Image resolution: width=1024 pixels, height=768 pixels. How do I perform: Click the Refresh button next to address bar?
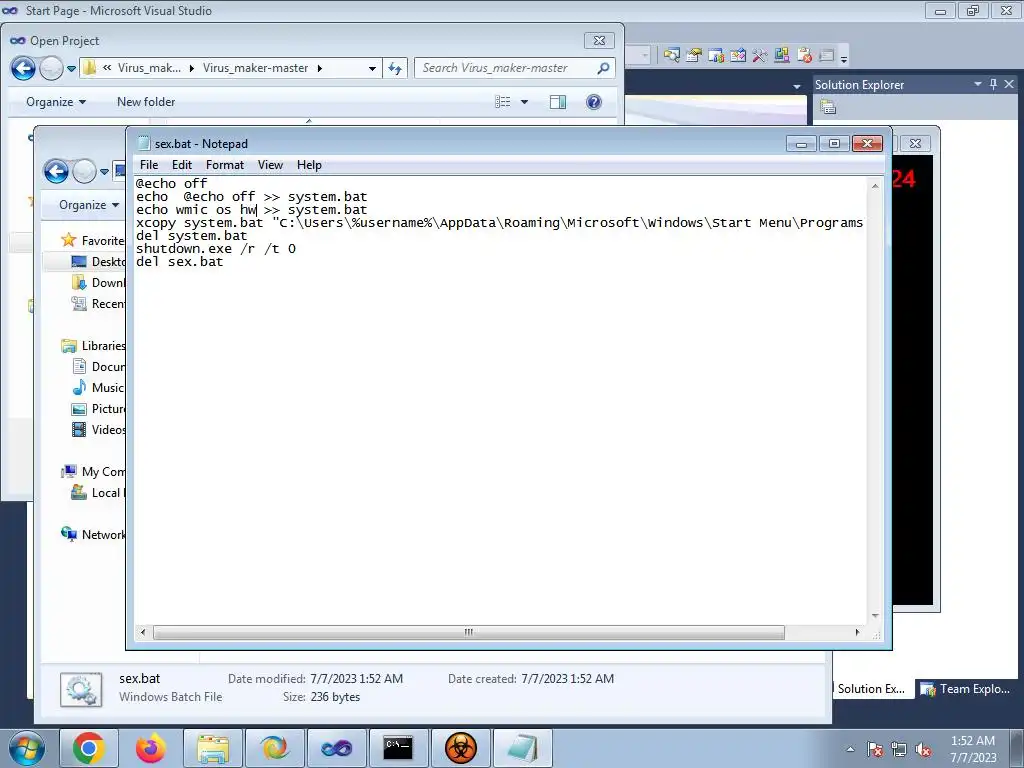(395, 68)
